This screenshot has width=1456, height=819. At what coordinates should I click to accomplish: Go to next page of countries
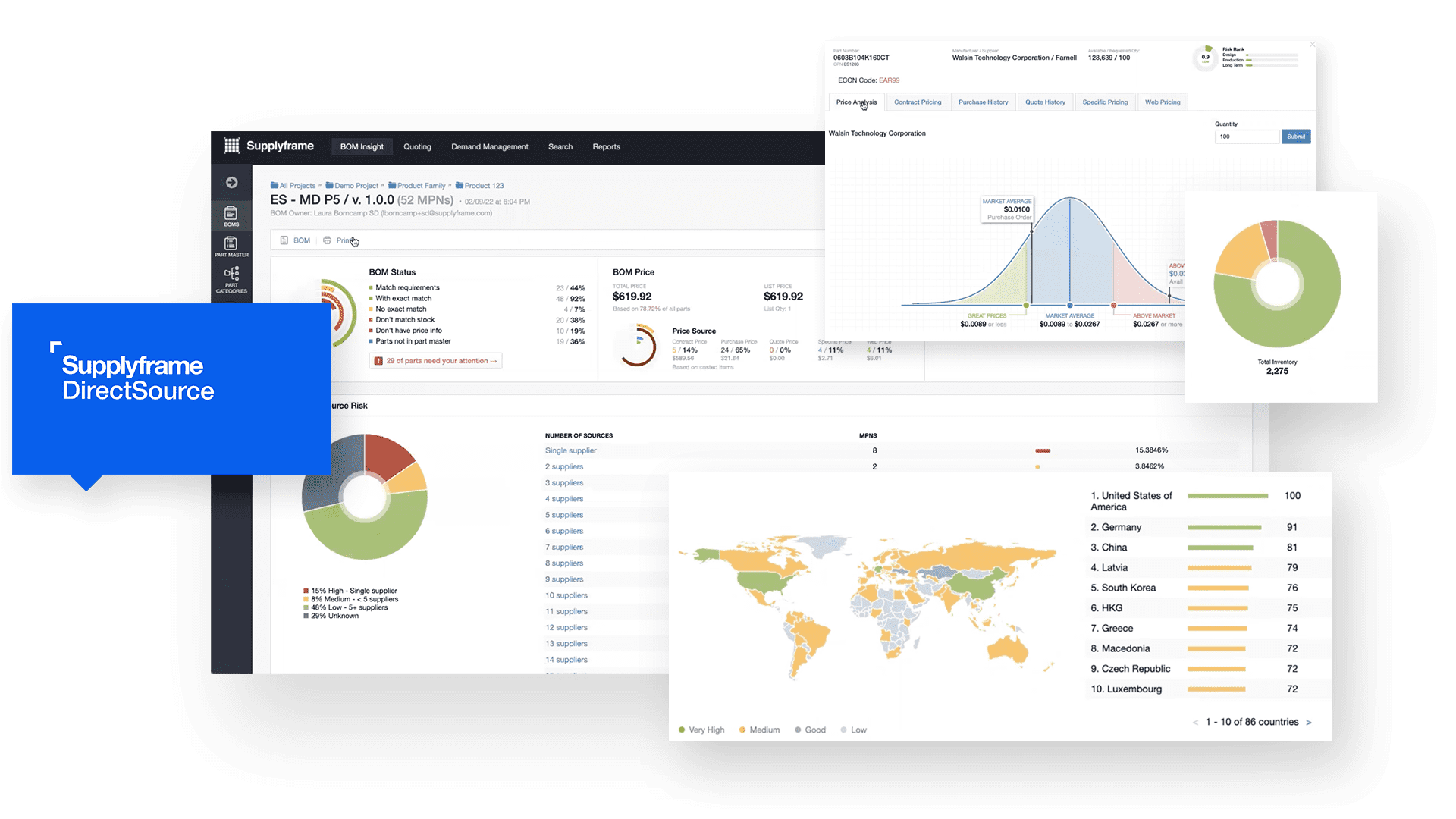(x=1308, y=723)
